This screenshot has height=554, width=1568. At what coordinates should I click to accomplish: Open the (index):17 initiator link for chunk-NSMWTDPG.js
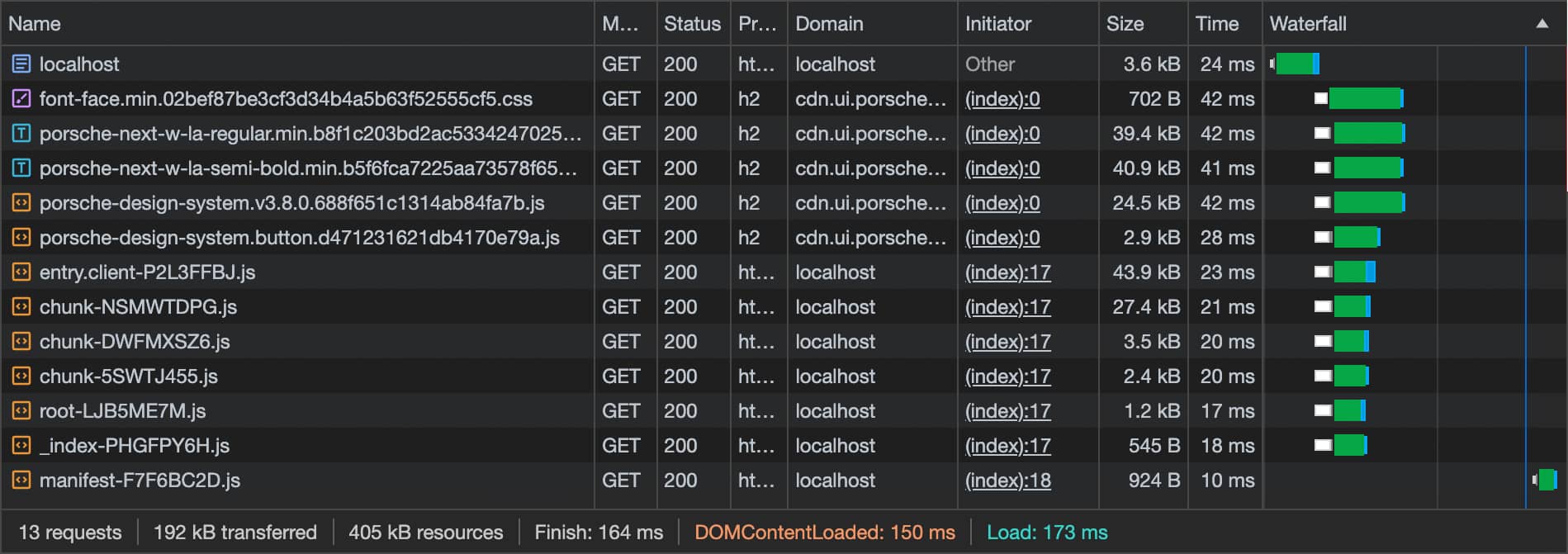pos(1007,307)
